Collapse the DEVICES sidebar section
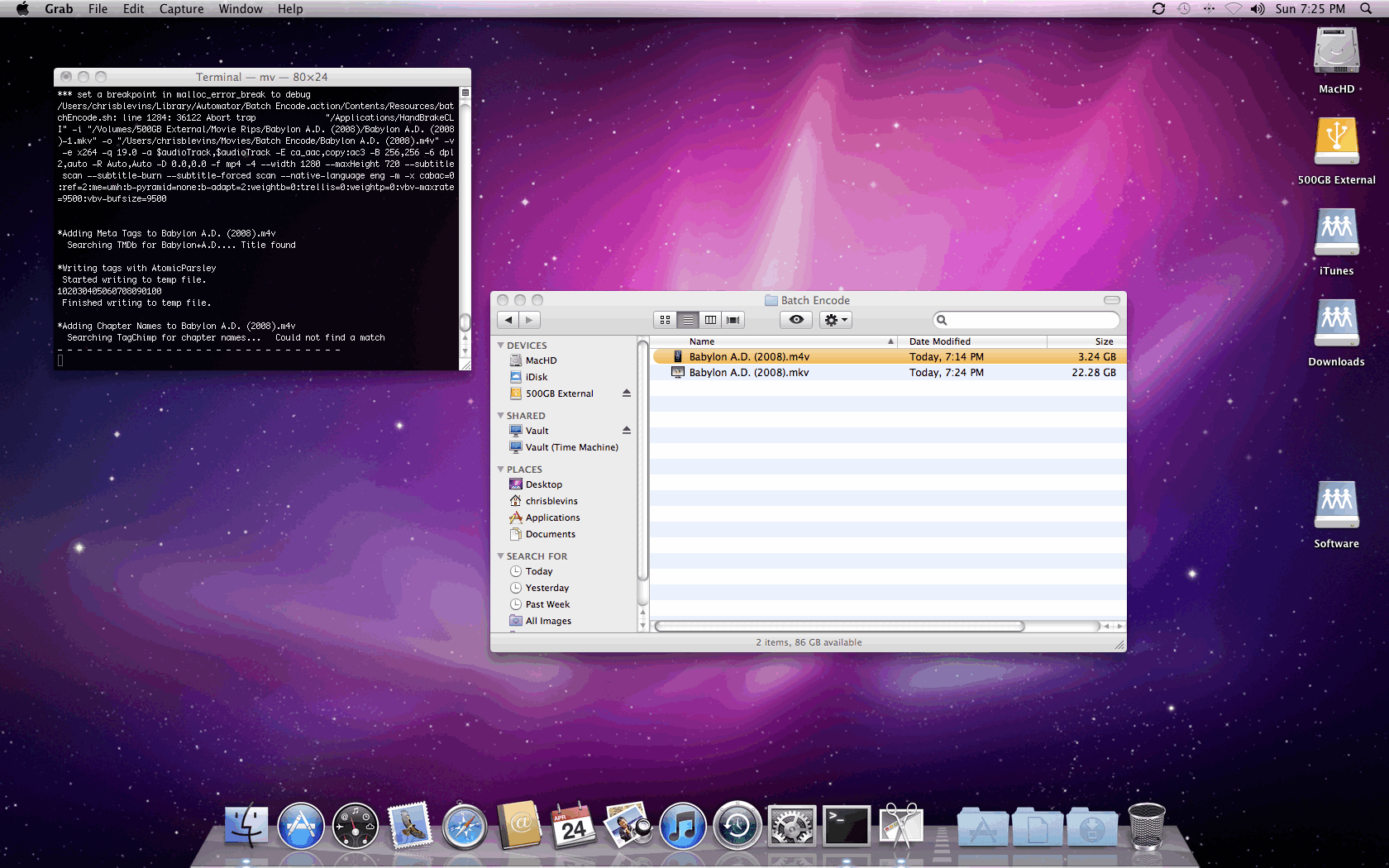The width and height of the screenshot is (1389, 868). click(x=501, y=345)
